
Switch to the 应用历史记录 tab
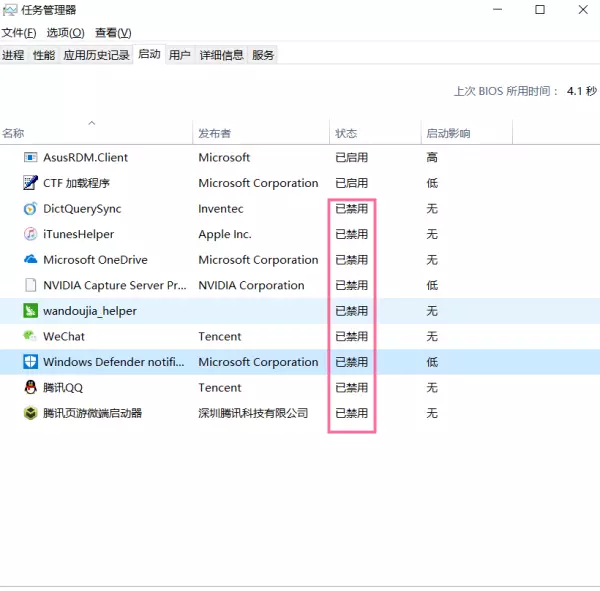pos(96,55)
